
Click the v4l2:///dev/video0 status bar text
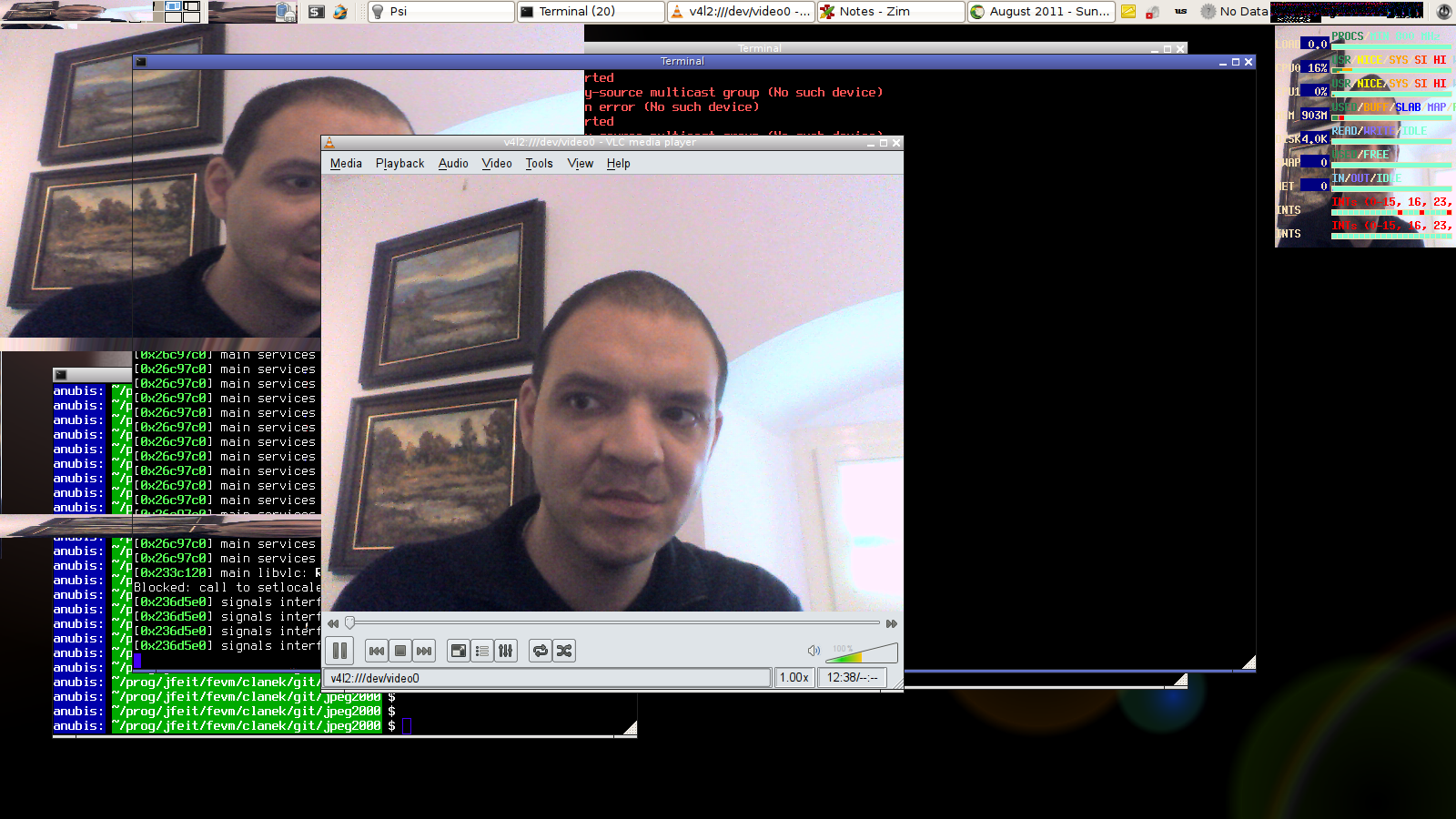375,678
